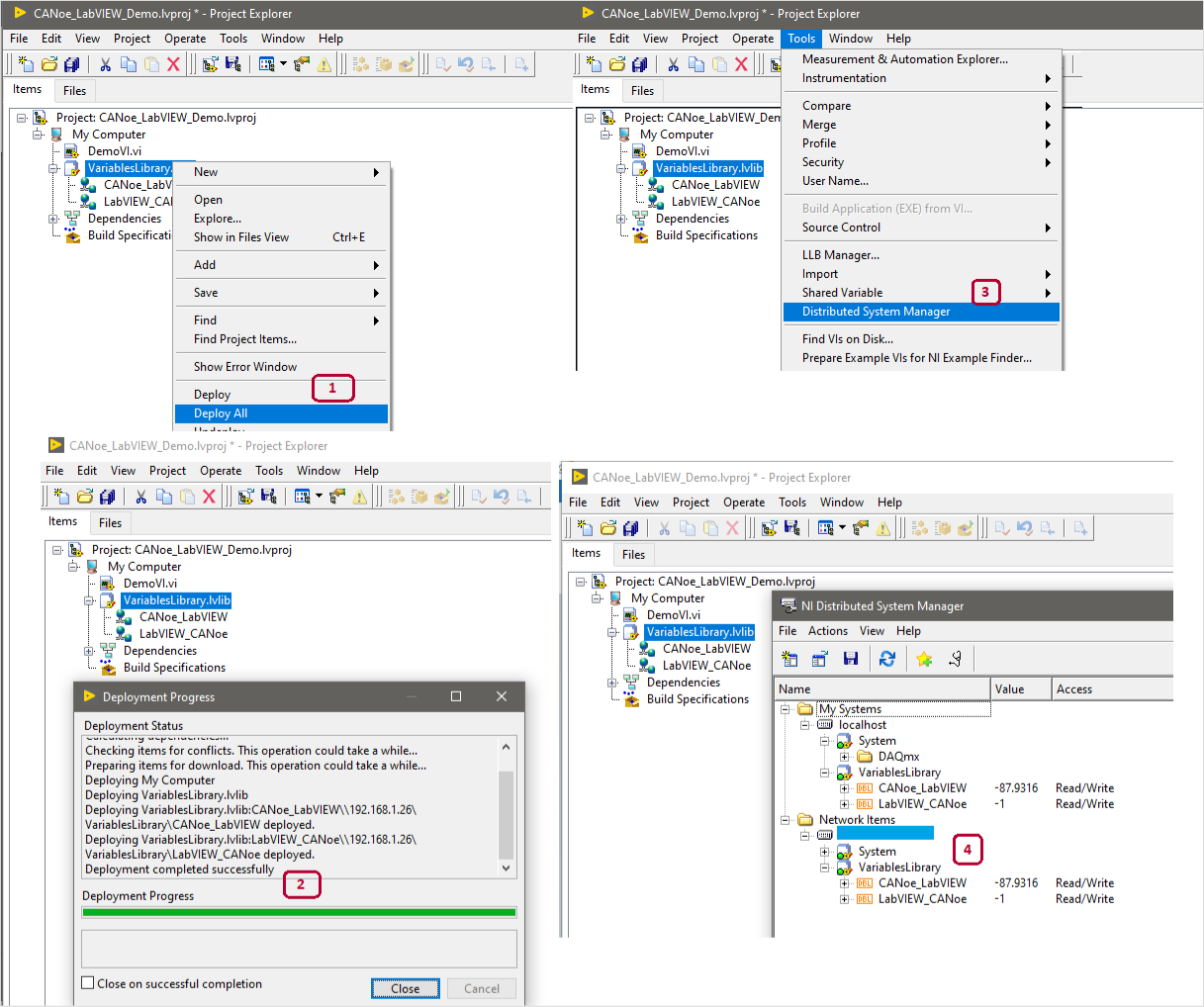Click the yellow star favorites icon
This screenshot has height=1007, width=1204.
pyautogui.click(x=924, y=659)
